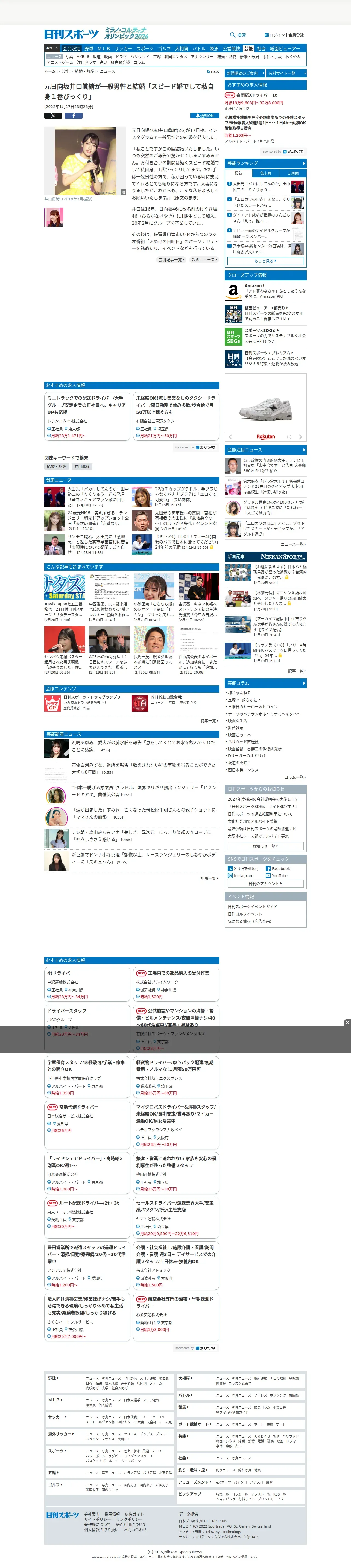
Task: Click the X (旧Twitter) SNS icon
Action: point(230,869)
